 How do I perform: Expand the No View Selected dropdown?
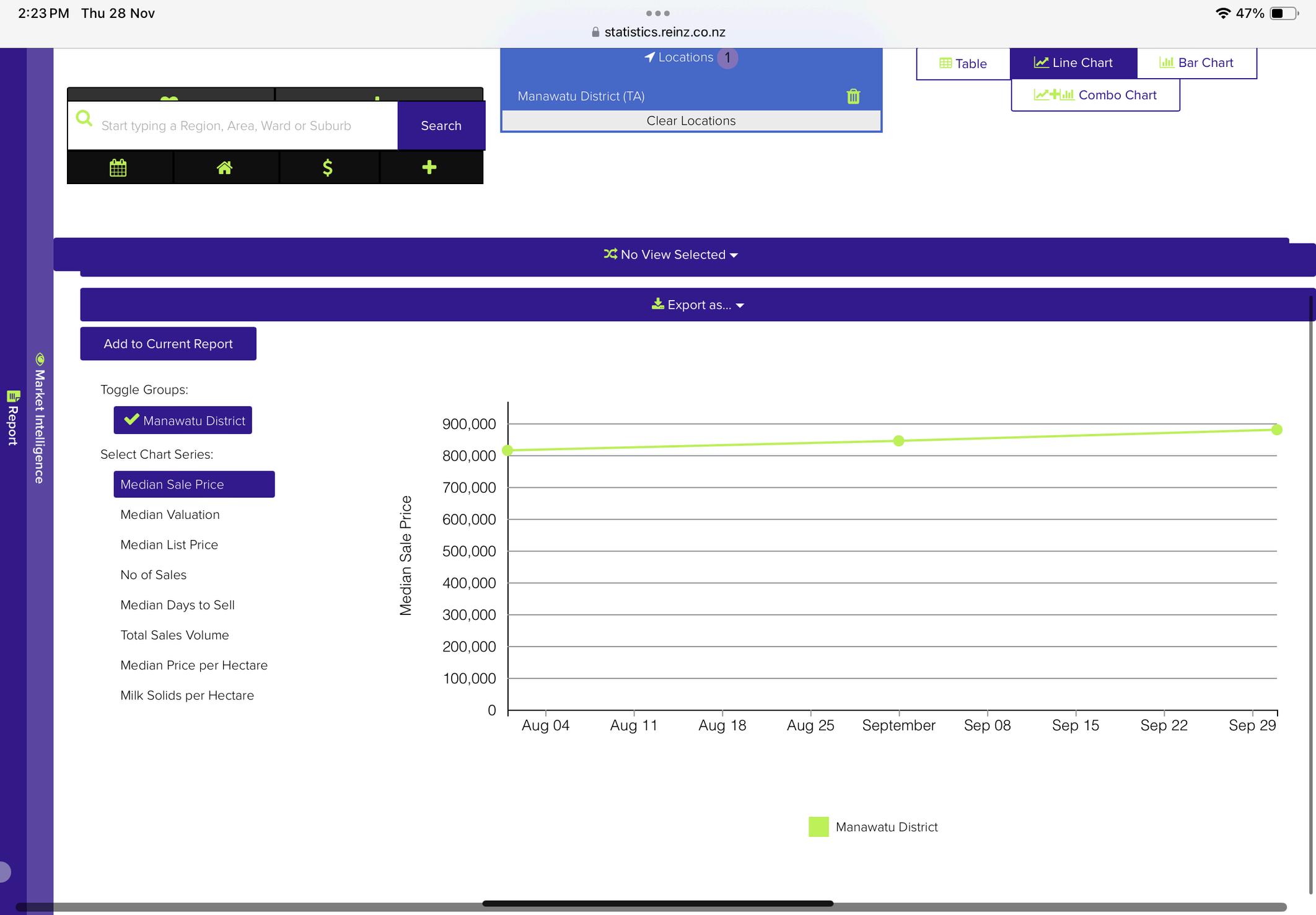(672, 255)
